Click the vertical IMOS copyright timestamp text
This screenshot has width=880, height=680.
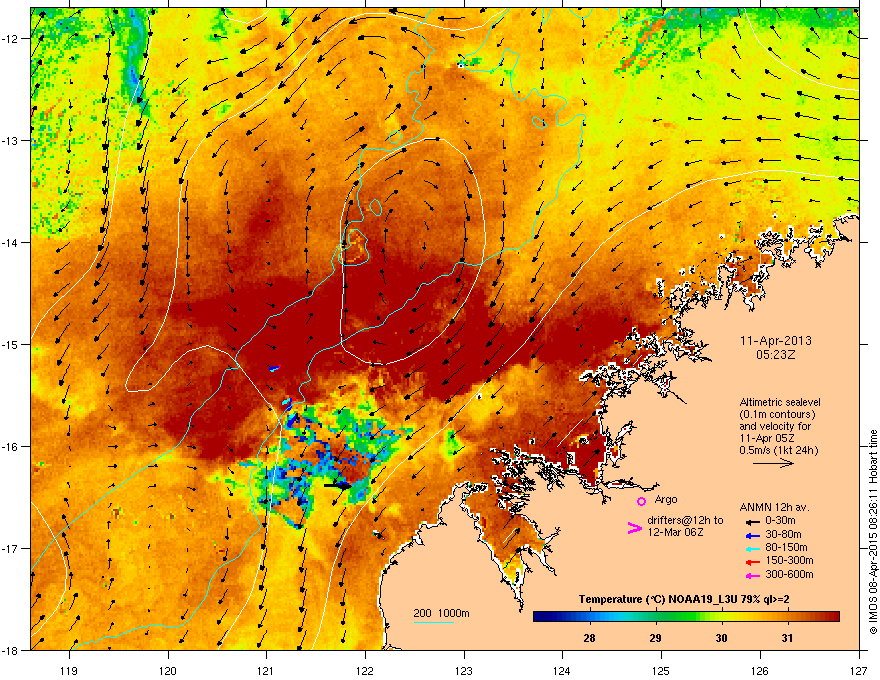pyautogui.click(x=873, y=532)
